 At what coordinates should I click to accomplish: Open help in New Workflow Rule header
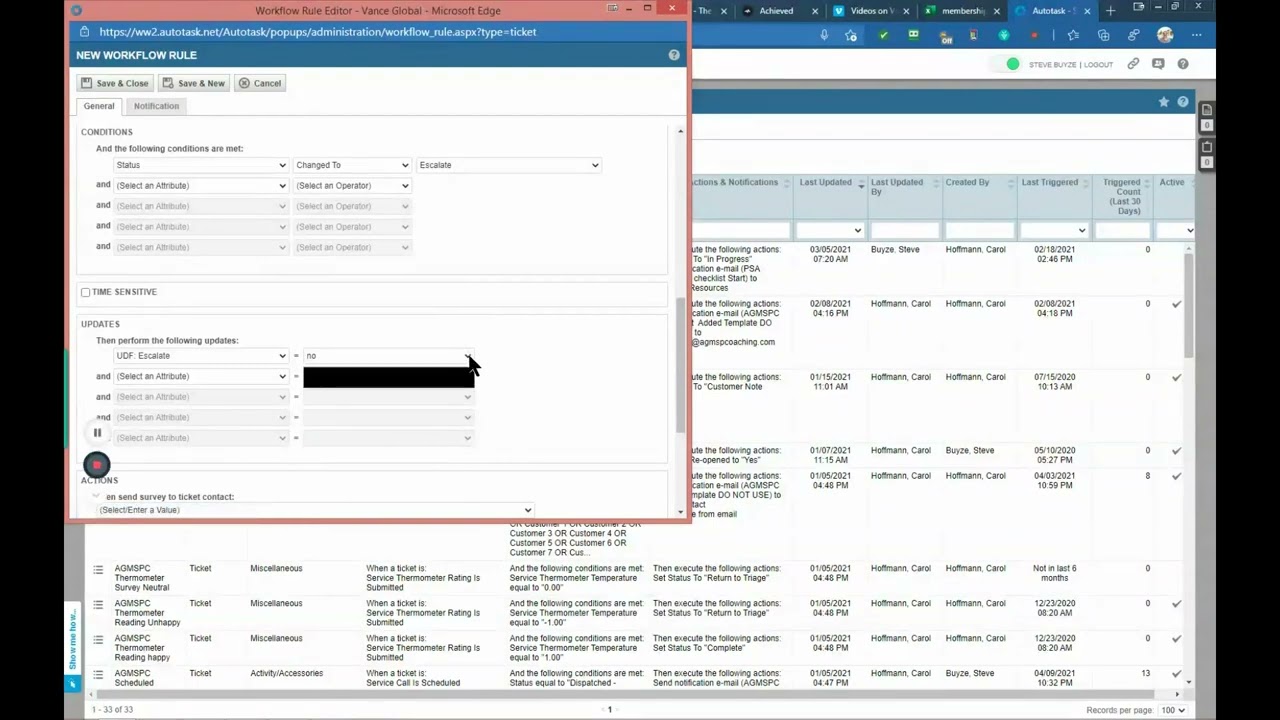point(674,55)
